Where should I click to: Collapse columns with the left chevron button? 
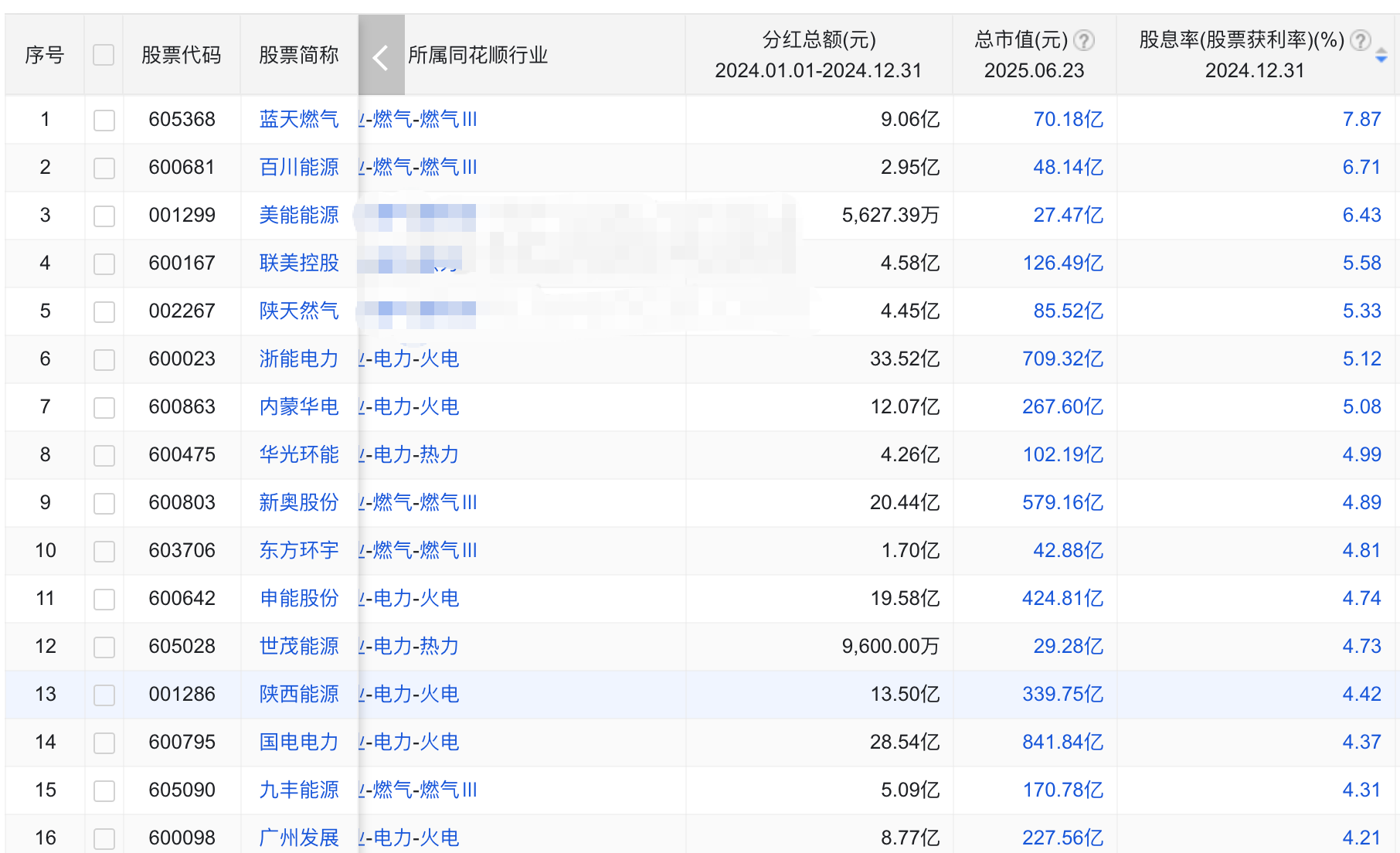[x=381, y=56]
